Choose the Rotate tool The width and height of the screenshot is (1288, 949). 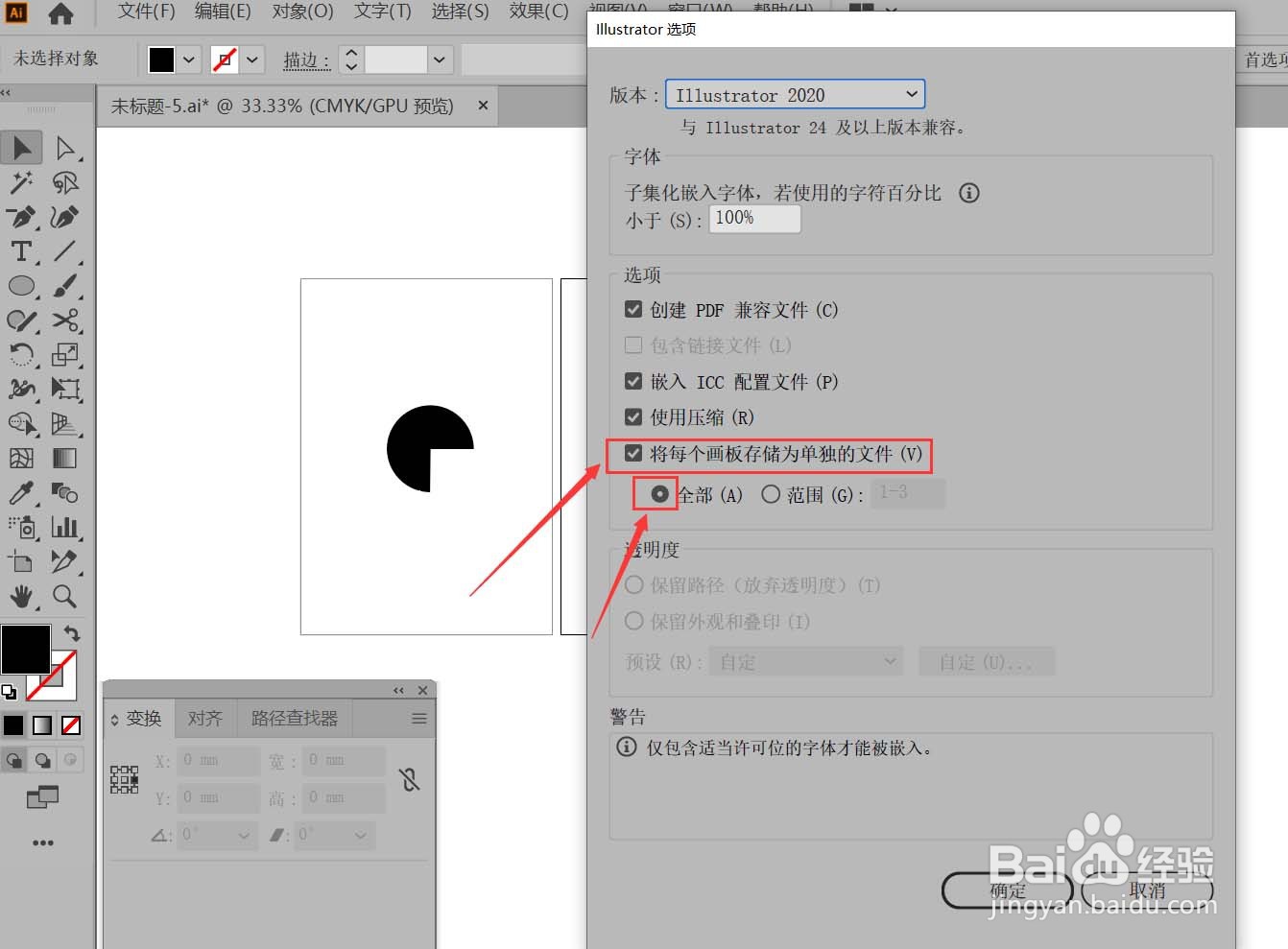pyautogui.click(x=21, y=355)
